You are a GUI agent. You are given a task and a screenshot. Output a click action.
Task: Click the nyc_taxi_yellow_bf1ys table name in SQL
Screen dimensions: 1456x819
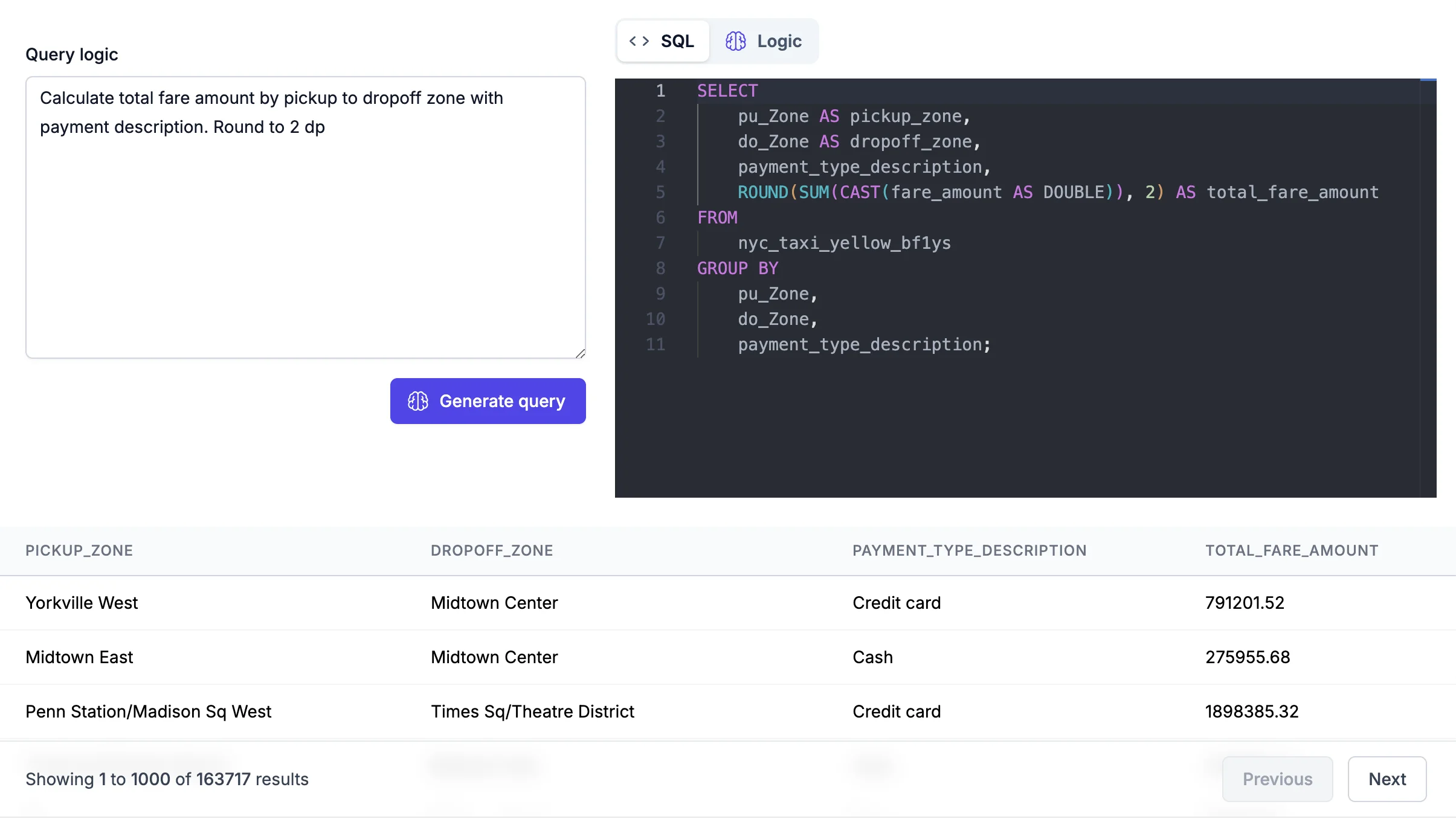pos(844,243)
